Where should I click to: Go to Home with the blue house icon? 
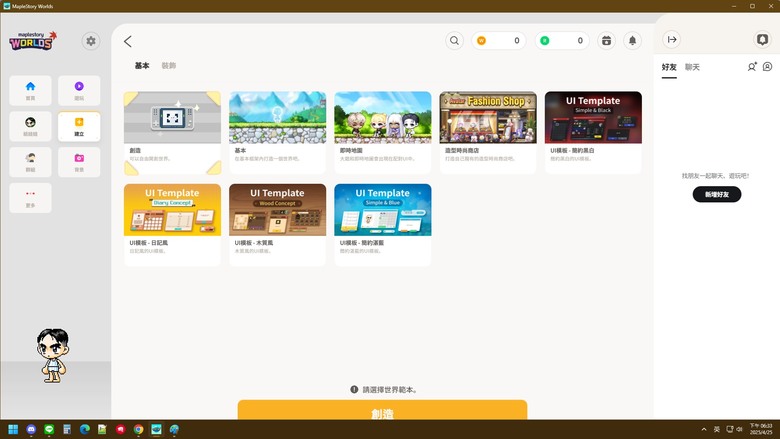[x=30, y=90]
